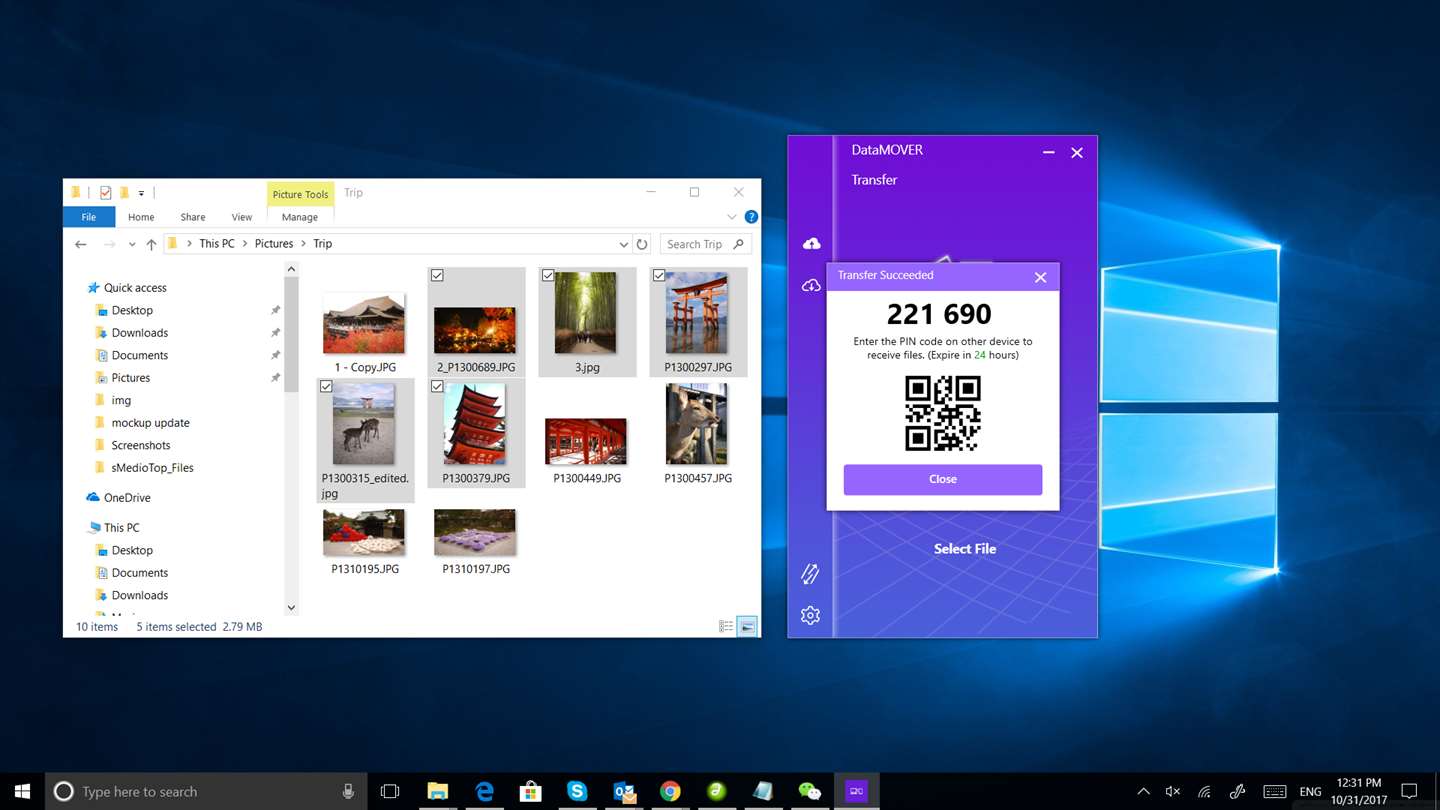Open the download (receive) section in DataMOVER

coord(811,286)
